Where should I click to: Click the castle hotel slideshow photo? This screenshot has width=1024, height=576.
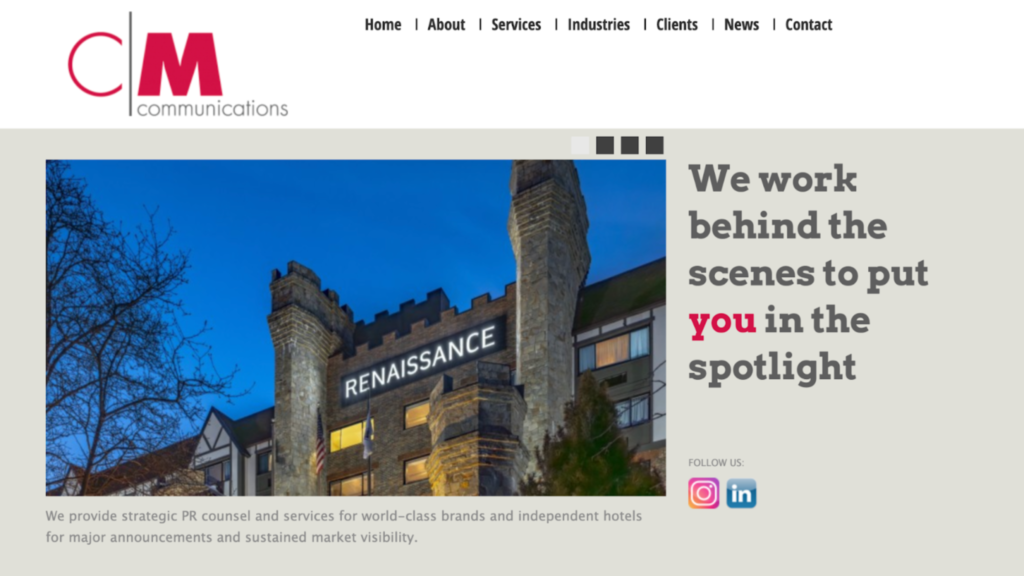pyautogui.click(x=200, y=300)
